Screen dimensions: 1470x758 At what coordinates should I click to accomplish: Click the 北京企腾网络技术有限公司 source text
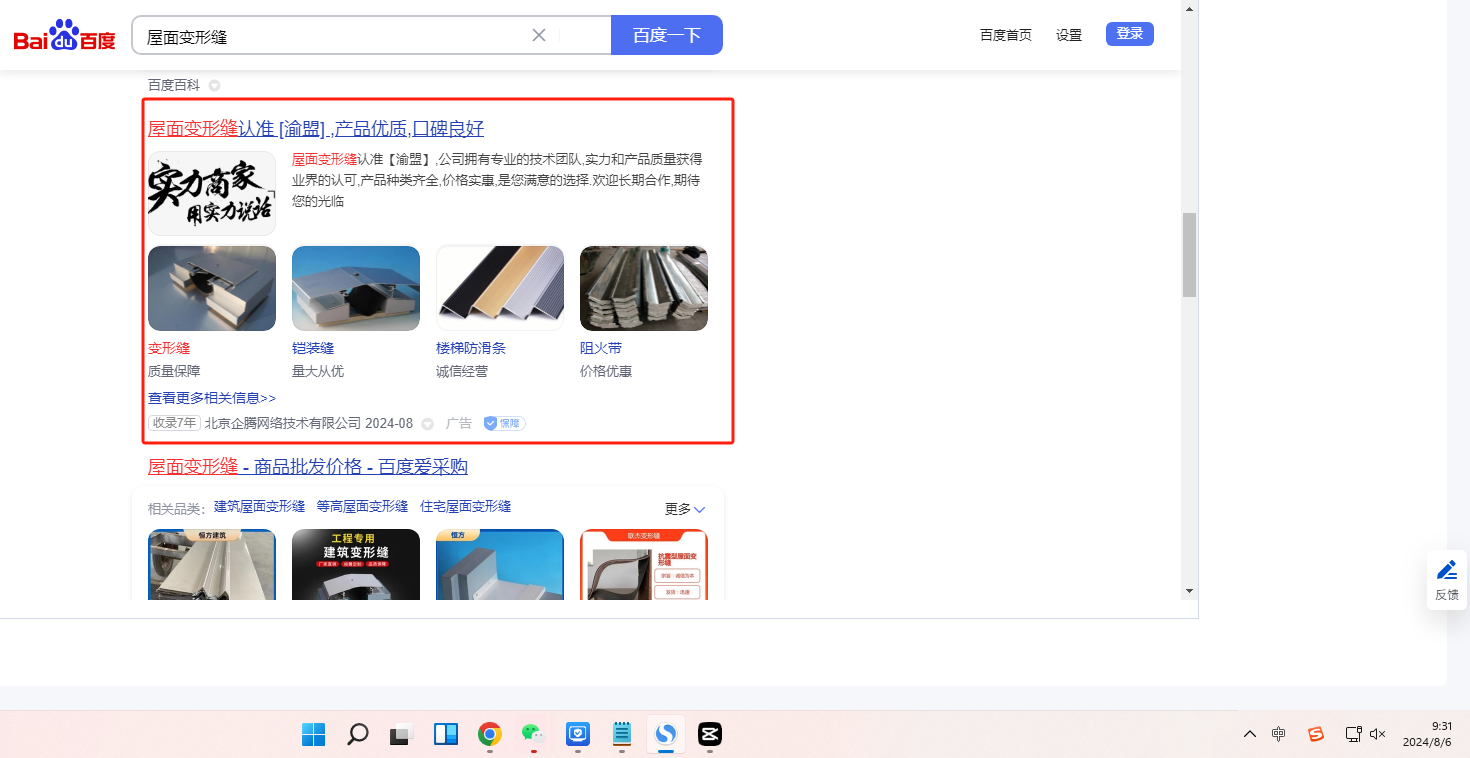[x=283, y=424]
